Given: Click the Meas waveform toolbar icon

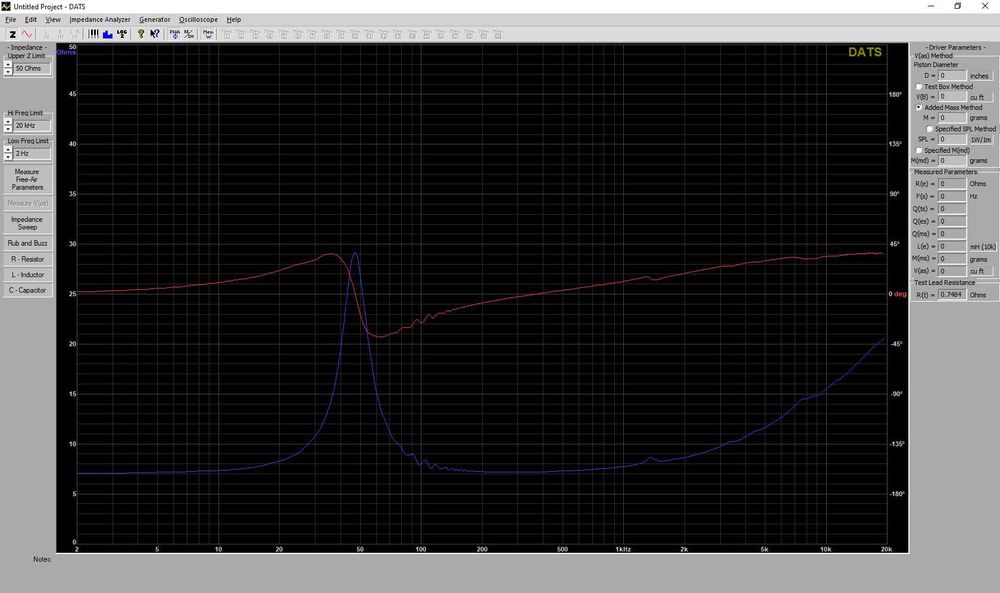Looking at the screenshot, I should coord(209,34).
